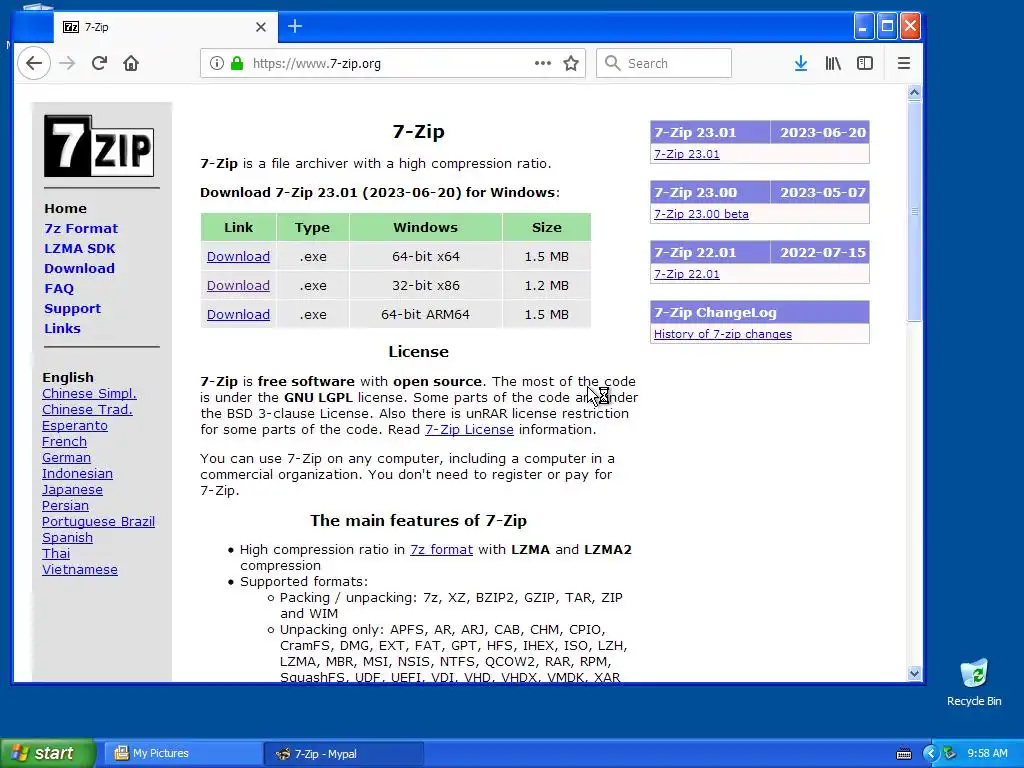Open the downloads arrow panel

[x=801, y=63]
